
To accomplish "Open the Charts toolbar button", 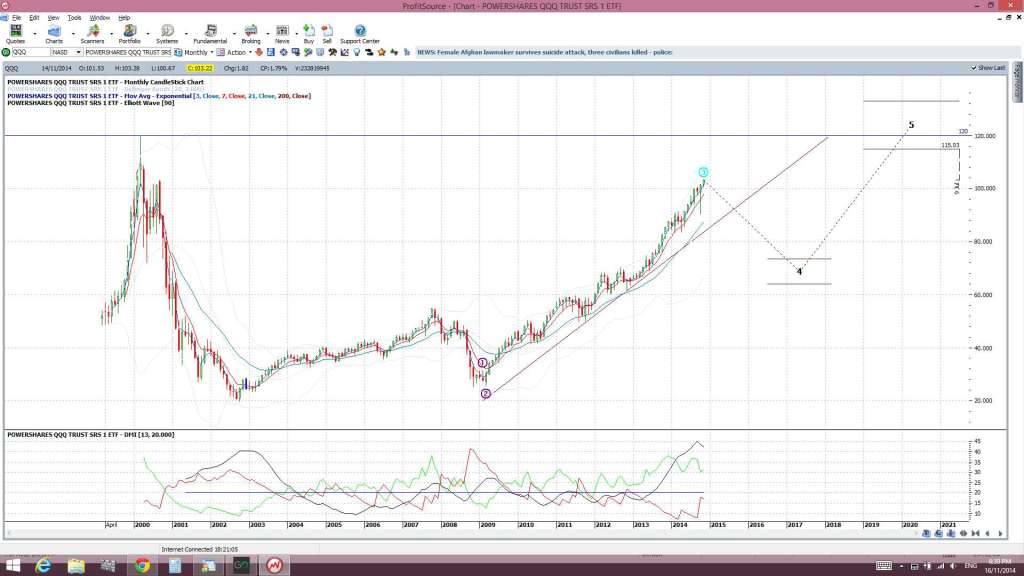I will [54, 33].
